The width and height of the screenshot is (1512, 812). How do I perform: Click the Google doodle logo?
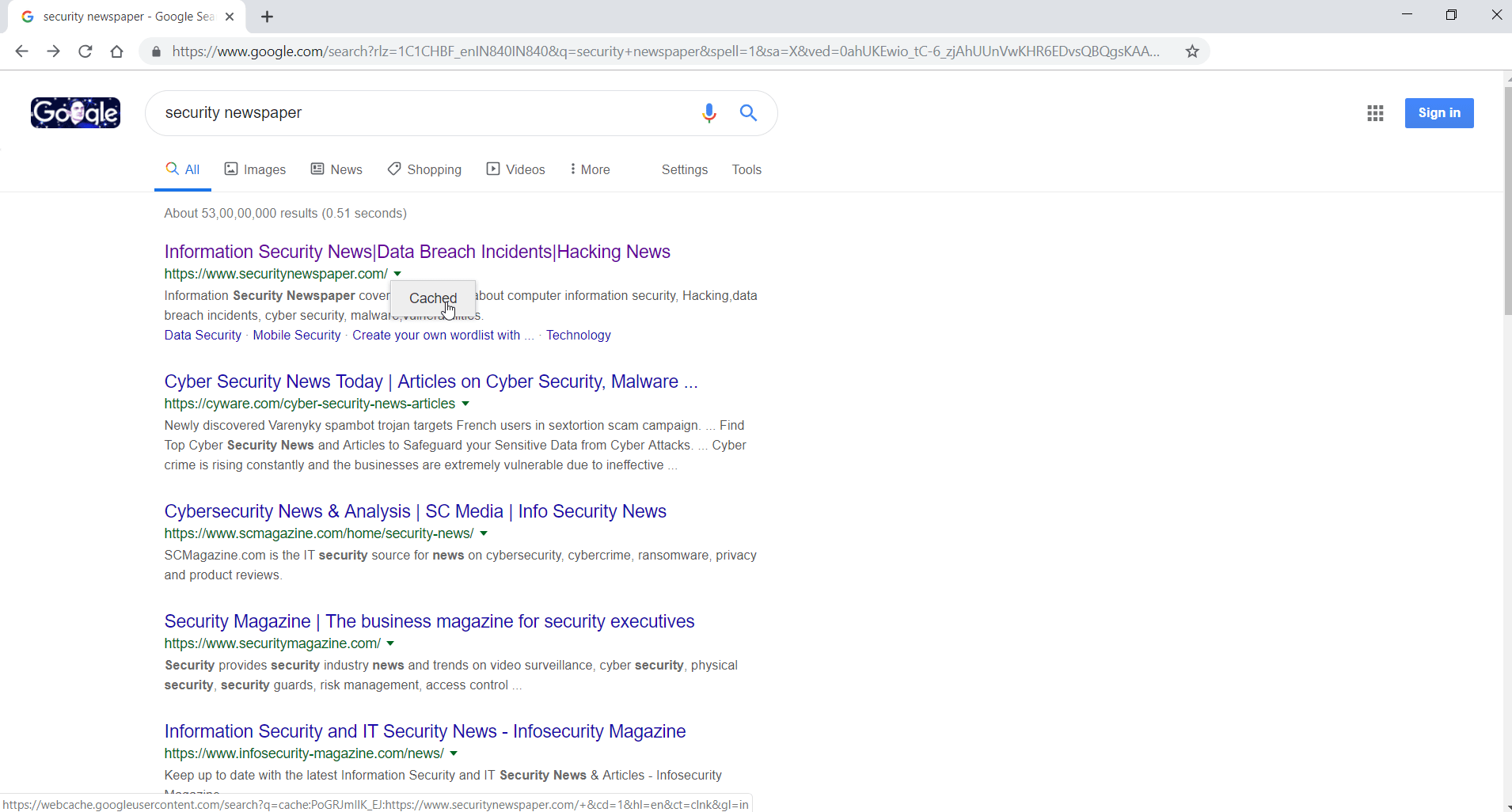tap(75, 112)
